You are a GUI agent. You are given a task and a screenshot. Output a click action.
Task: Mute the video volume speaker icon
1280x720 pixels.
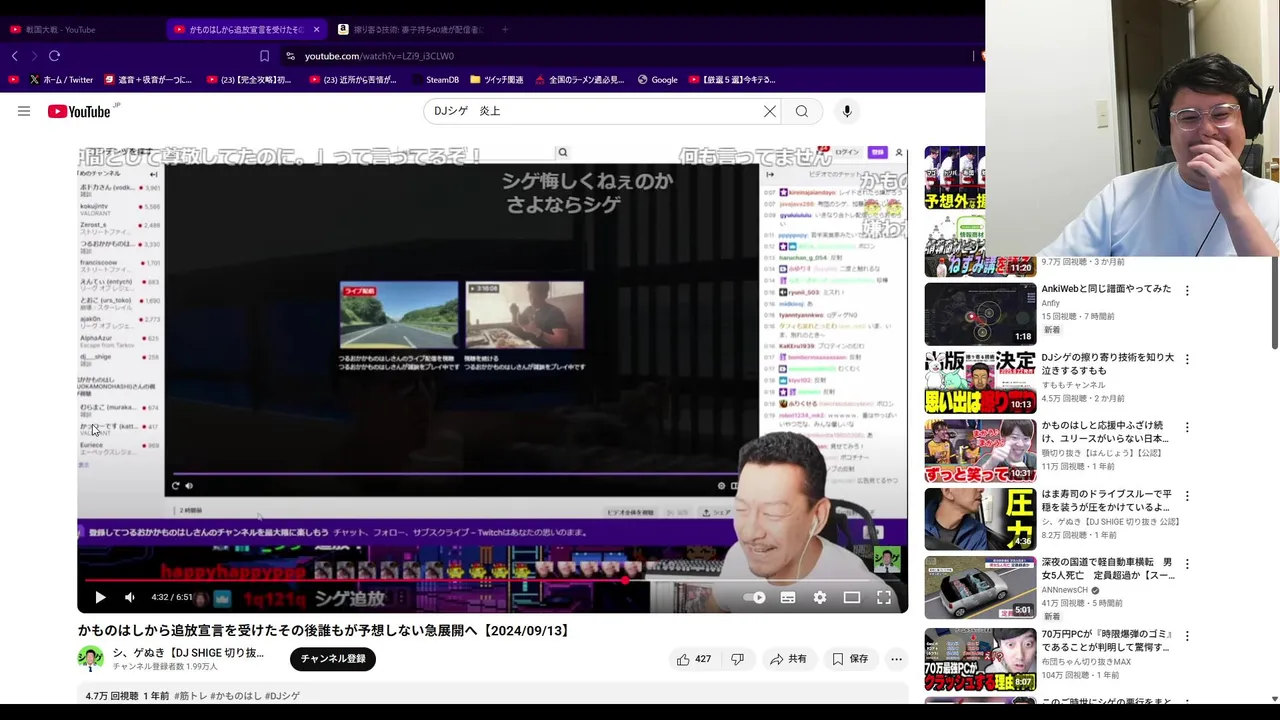130,597
